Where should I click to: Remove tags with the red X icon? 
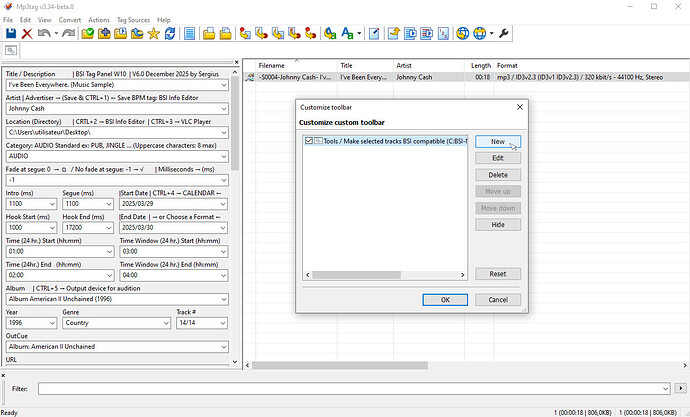pyautogui.click(x=27, y=33)
